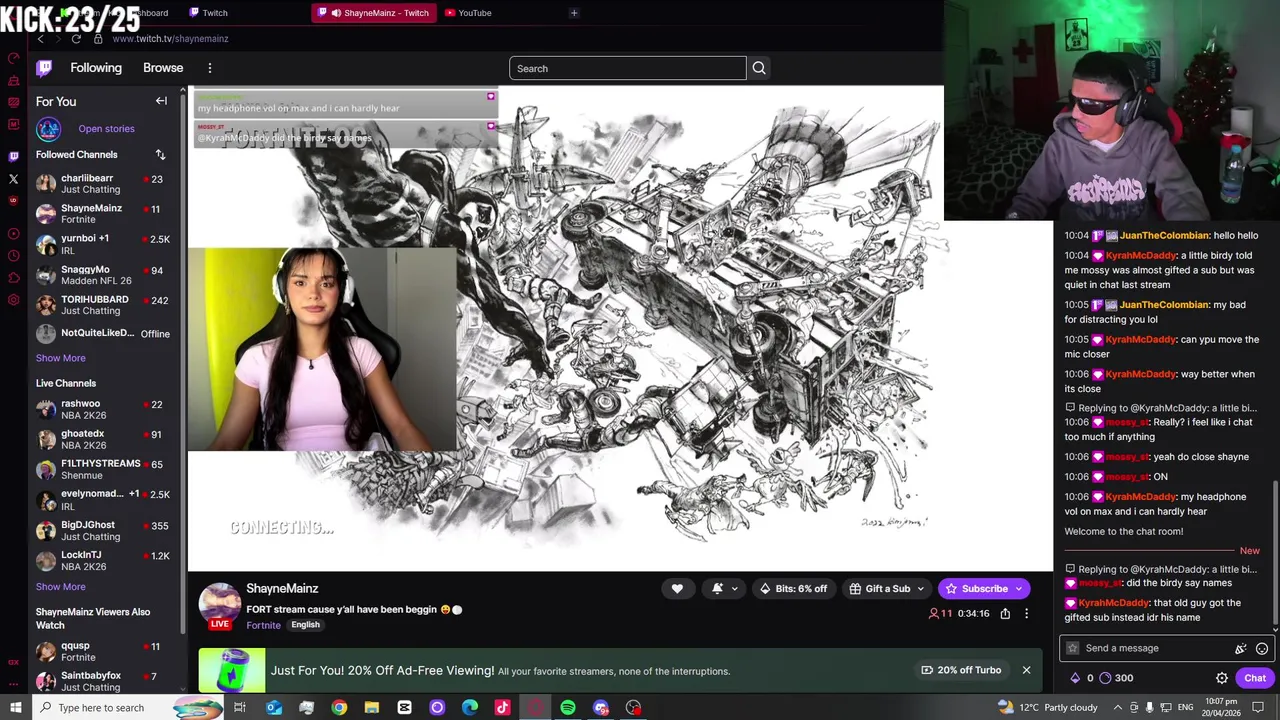
Task: Show more live channels
Action: point(61,587)
